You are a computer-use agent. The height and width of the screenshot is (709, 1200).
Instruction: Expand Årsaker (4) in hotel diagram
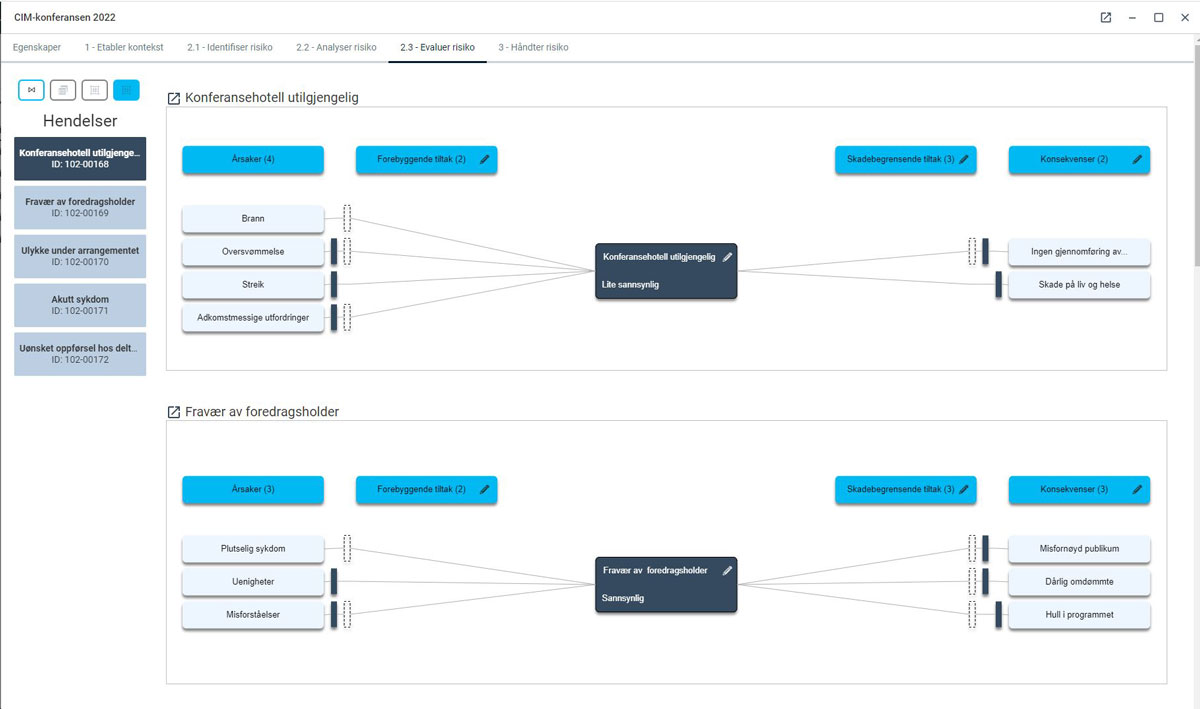click(253, 160)
